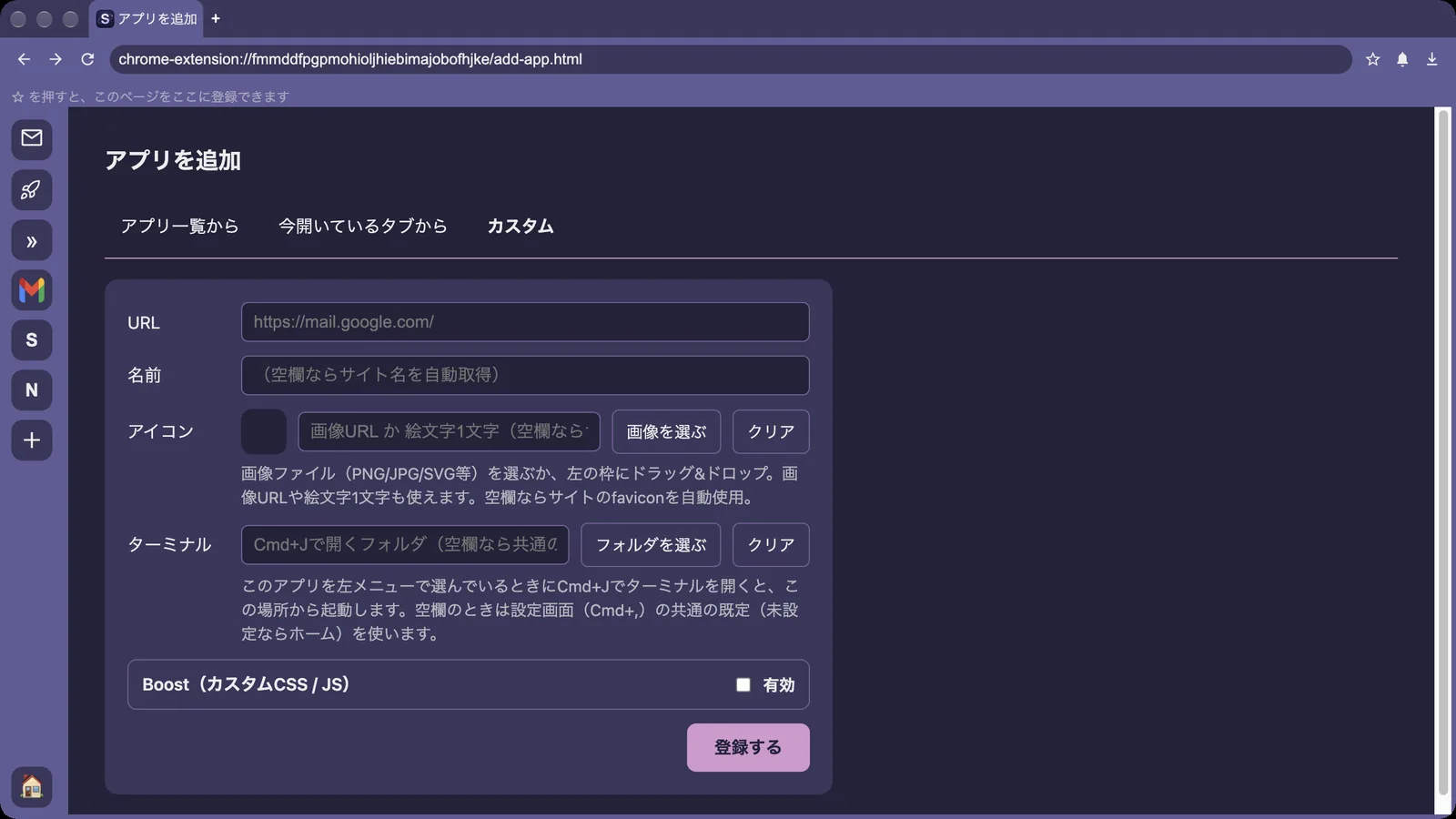Enable the Boost 有効 checkbox
Screen dimensions: 1456x819
click(x=743, y=684)
